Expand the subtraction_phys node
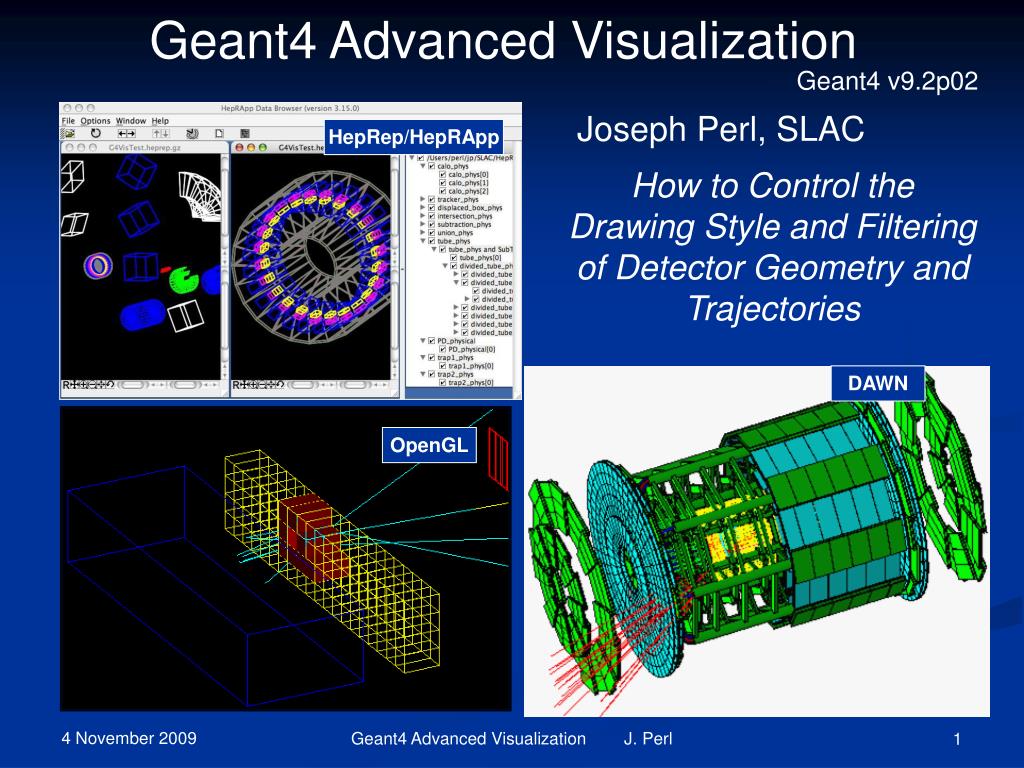The height and width of the screenshot is (768, 1024). click(x=423, y=225)
